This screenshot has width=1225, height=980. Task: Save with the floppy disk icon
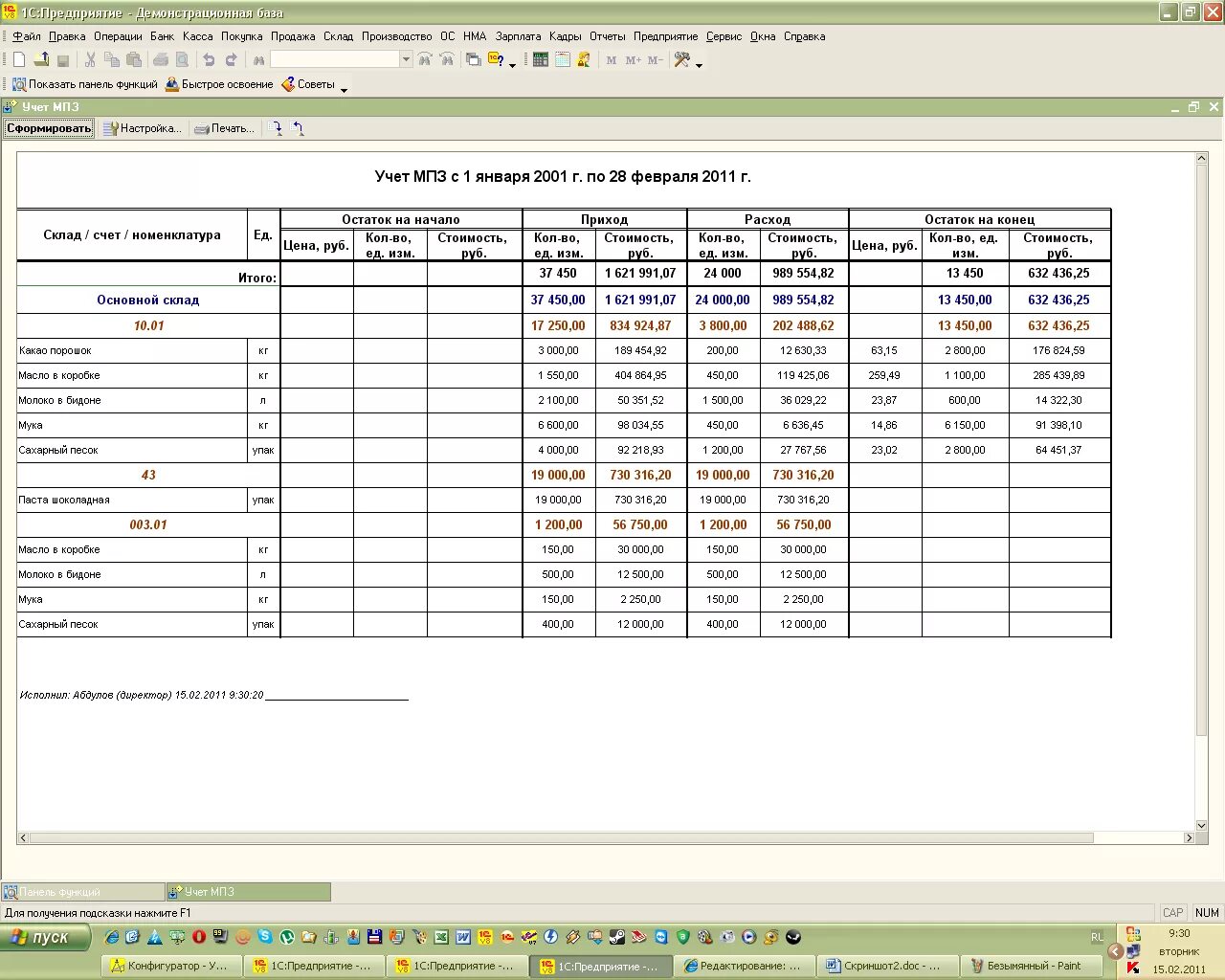63,59
